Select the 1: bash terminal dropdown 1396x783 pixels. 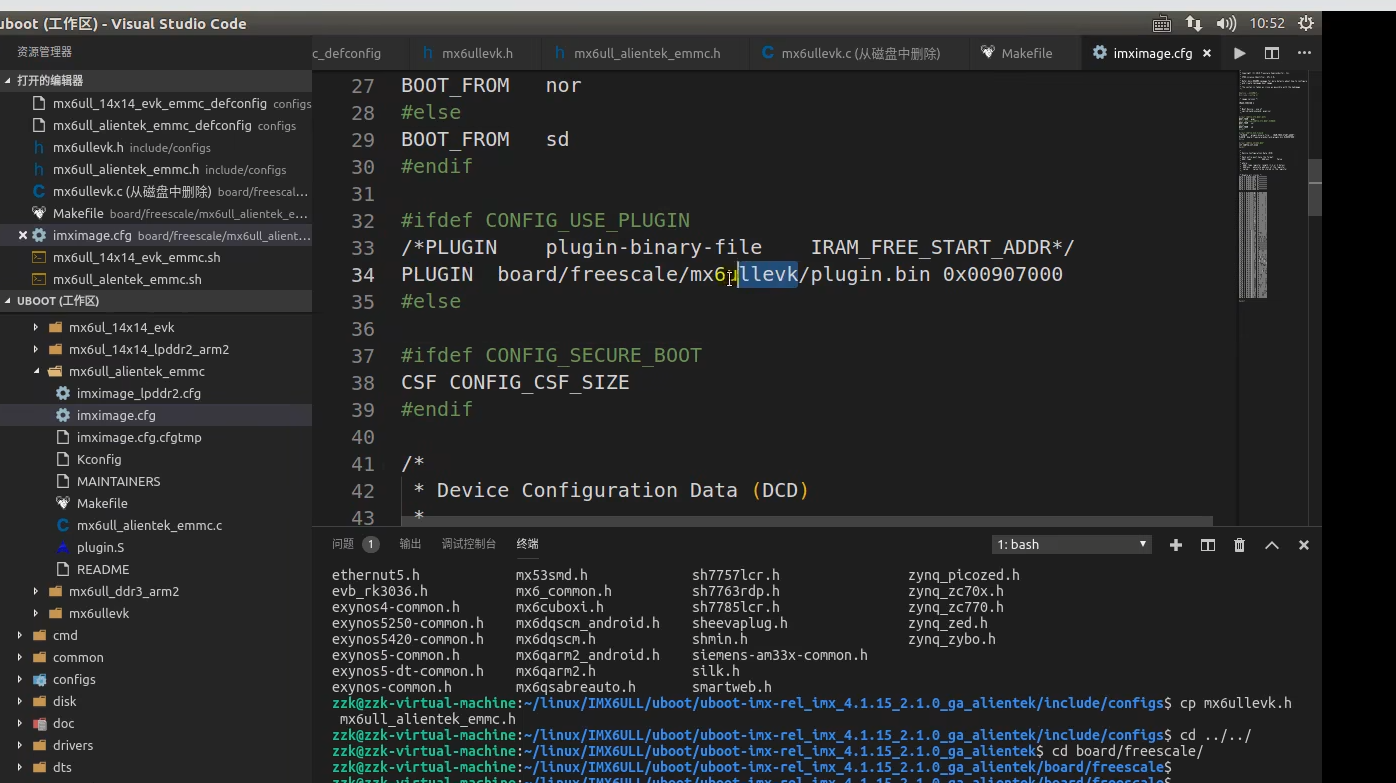pyautogui.click(x=1071, y=544)
